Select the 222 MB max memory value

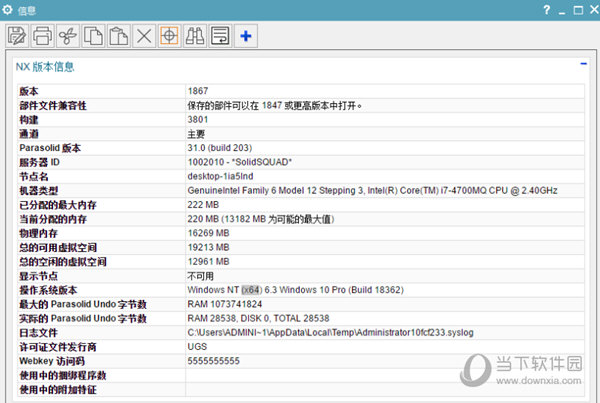pyautogui.click(x=203, y=205)
